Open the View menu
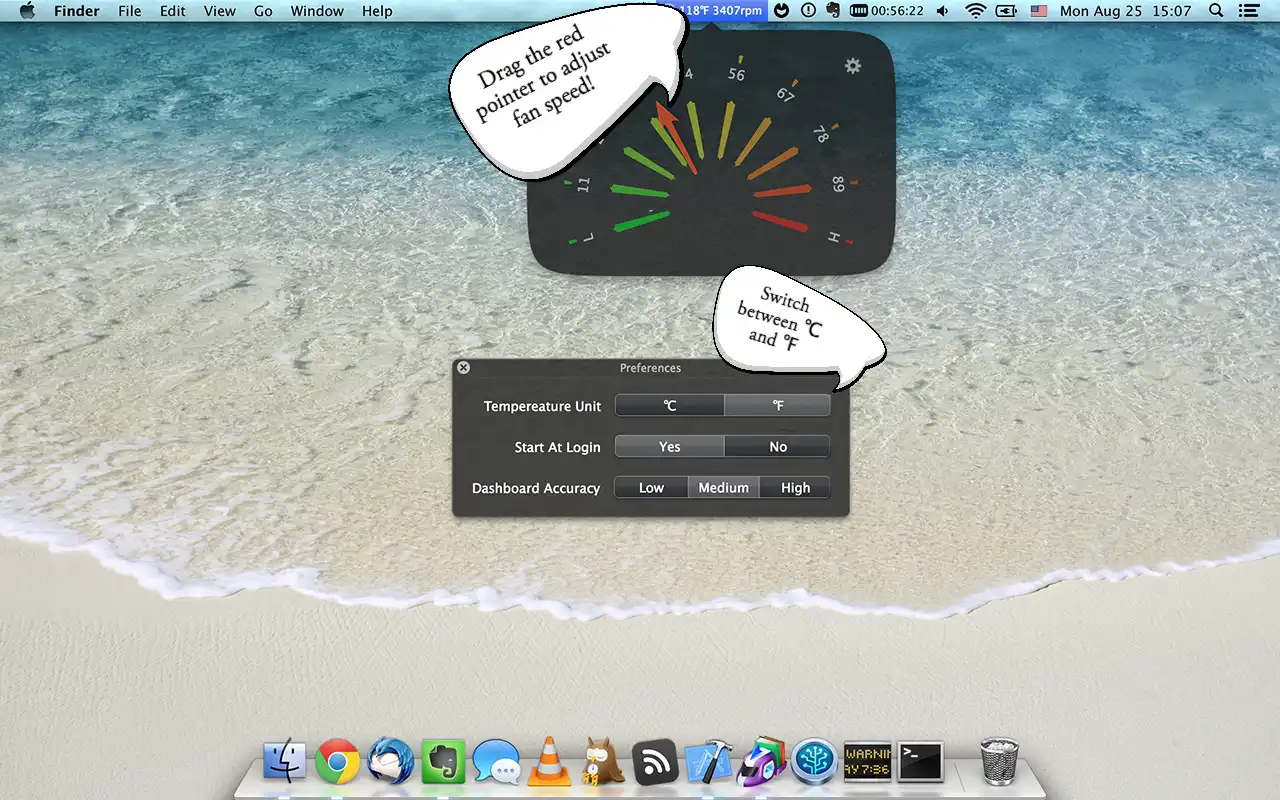The width and height of the screenshot is (1280, 800). [219, 11]
